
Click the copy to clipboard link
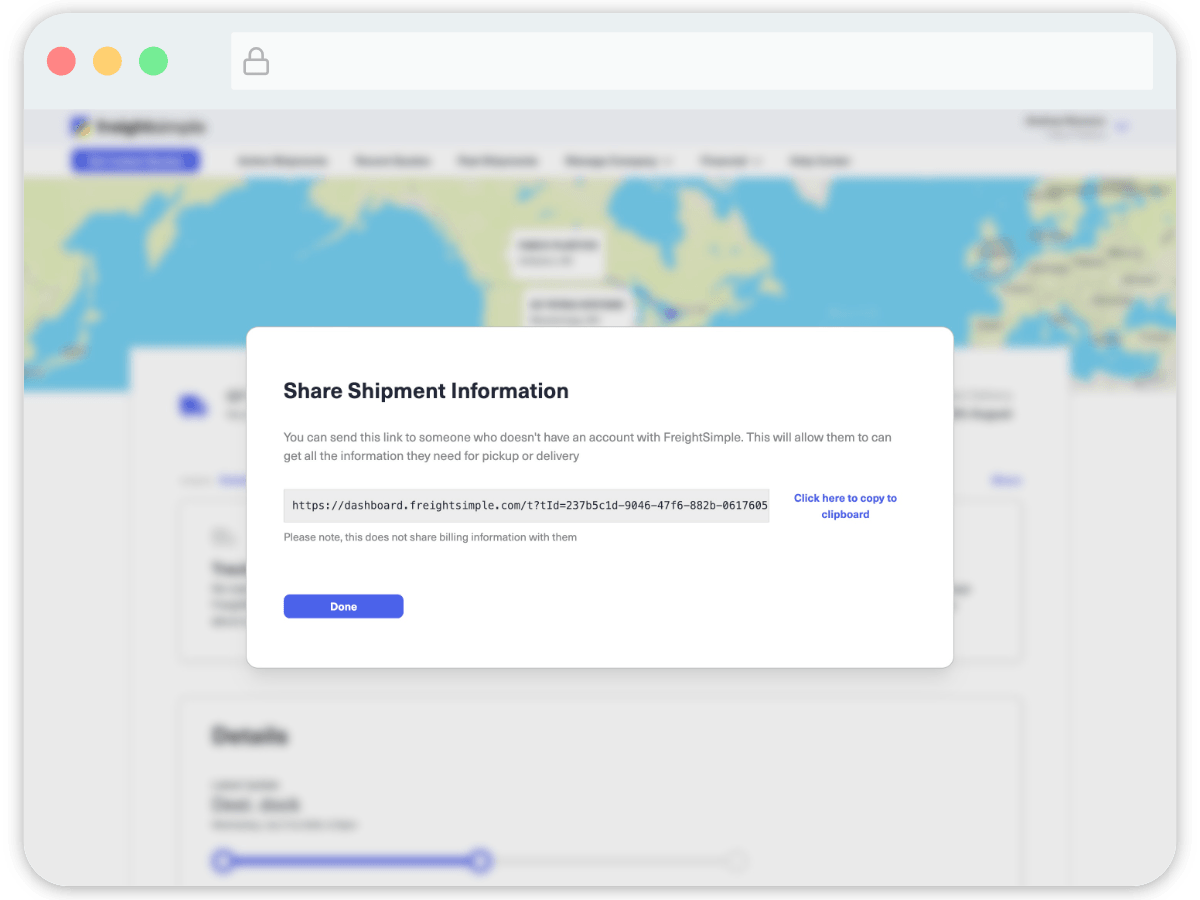point(845,506)
